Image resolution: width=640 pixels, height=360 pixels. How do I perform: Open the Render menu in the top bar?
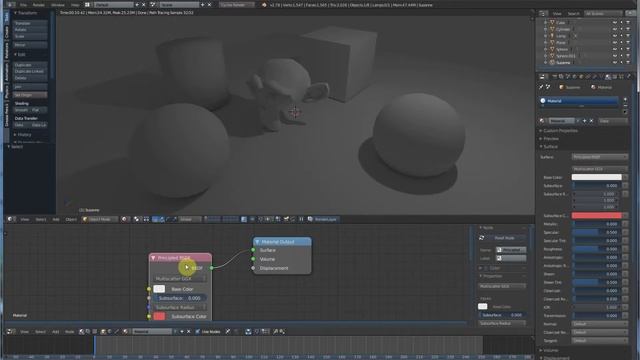point(38,5)
